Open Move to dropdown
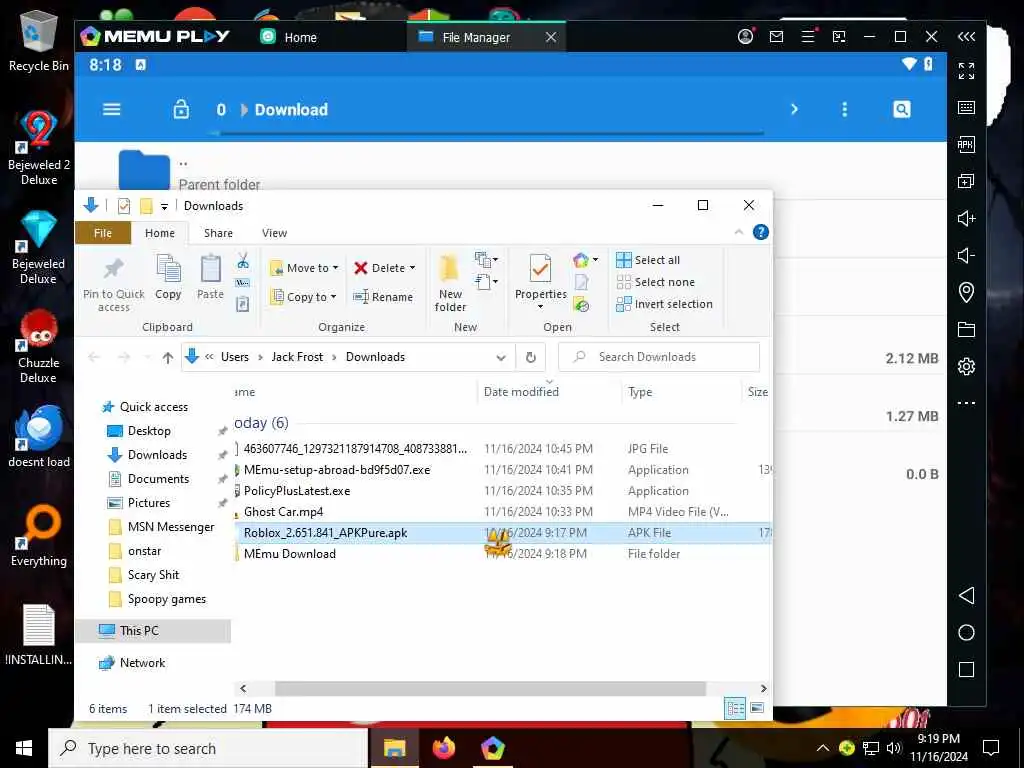 pos(304,268)
